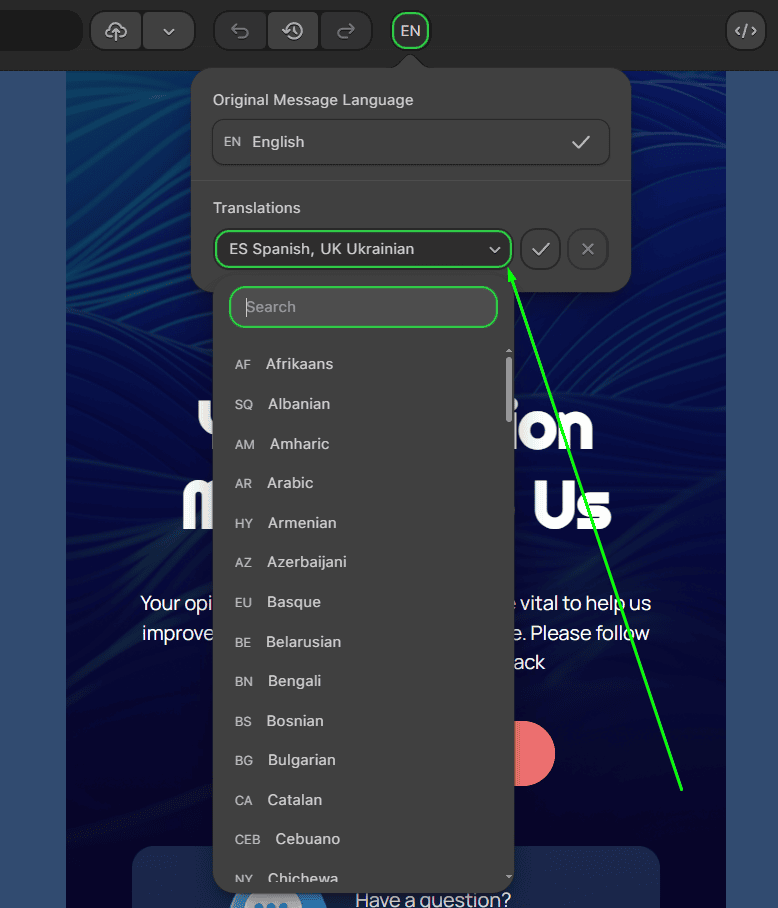Select English as original message language
Screen dimensions: 778x908
click(410, 142)
